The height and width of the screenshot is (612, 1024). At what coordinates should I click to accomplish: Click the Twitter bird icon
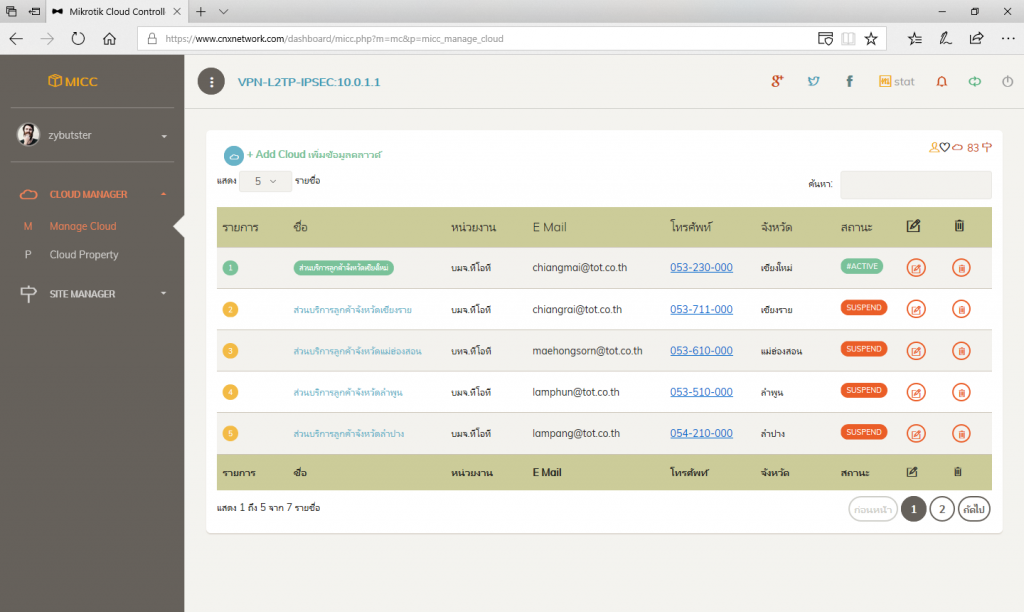tap(813, 81)
